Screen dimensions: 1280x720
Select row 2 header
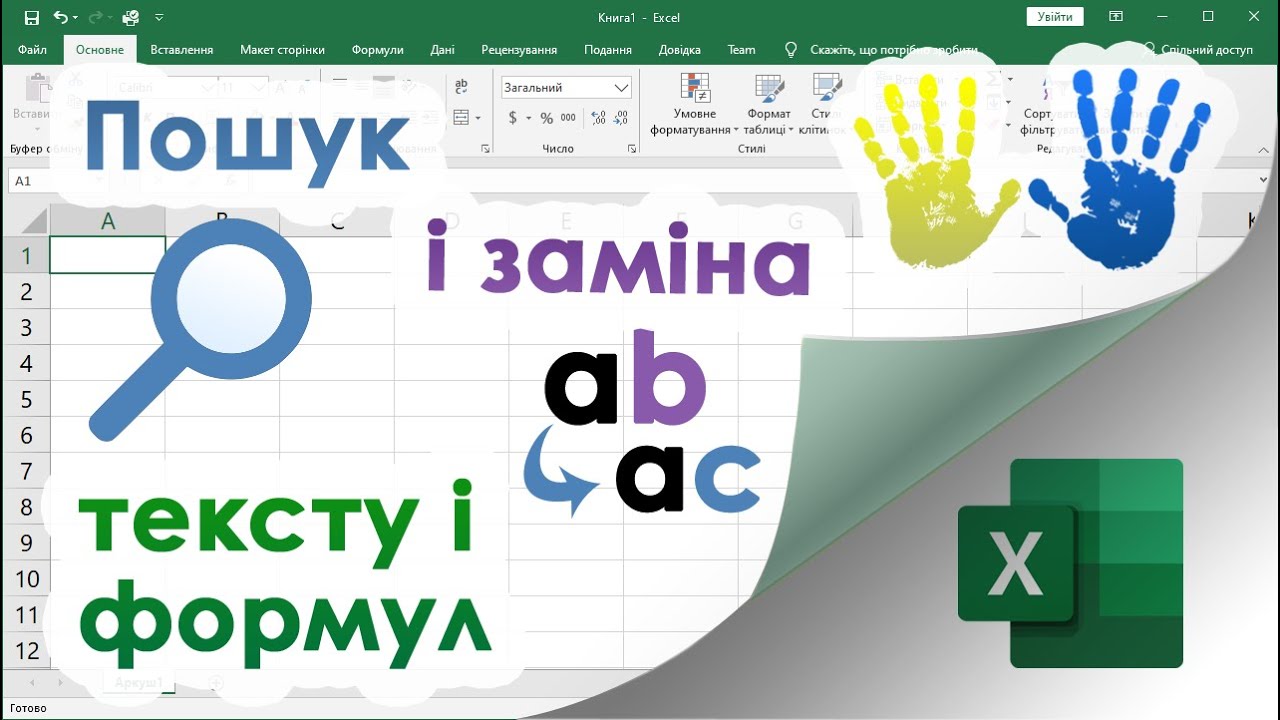[27, 291]
